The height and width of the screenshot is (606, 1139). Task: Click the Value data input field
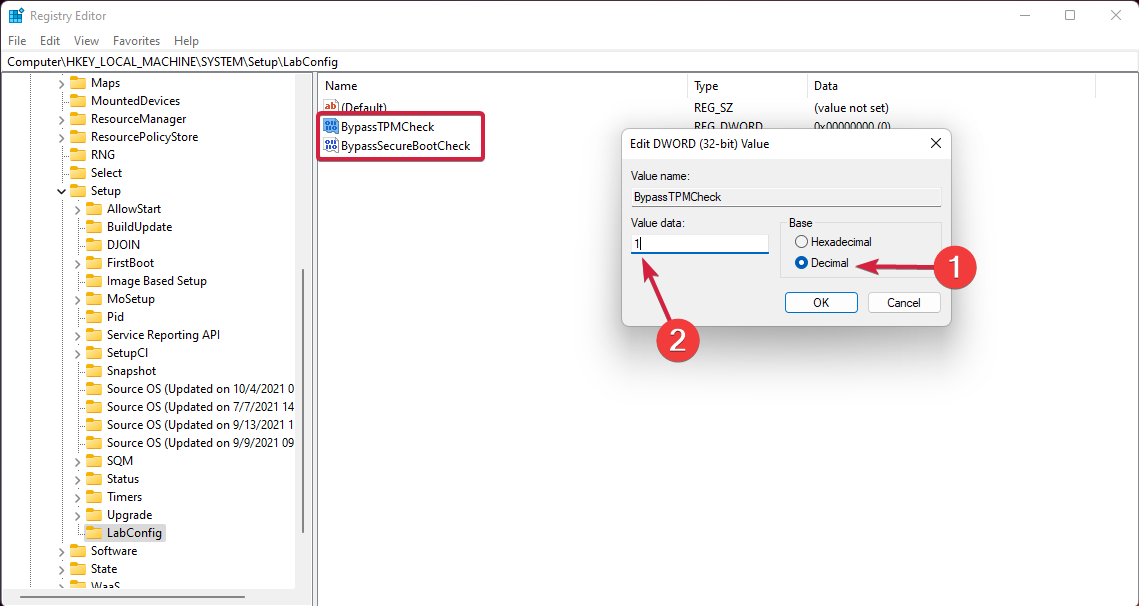tap(700, 243)
